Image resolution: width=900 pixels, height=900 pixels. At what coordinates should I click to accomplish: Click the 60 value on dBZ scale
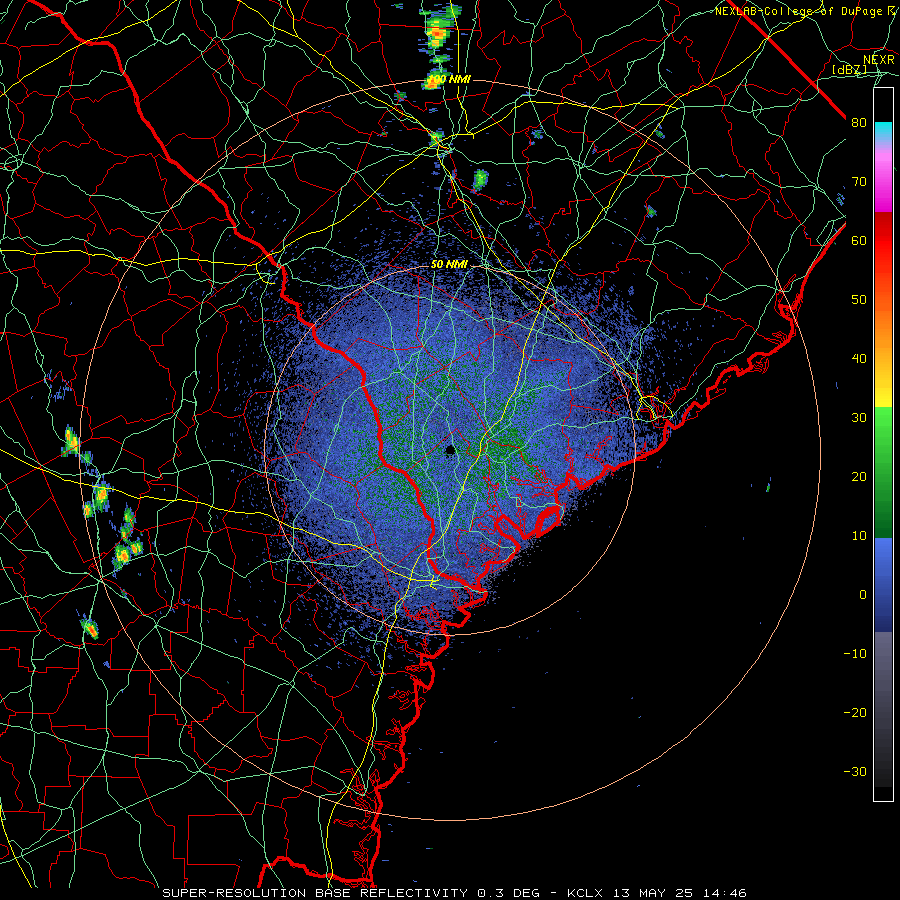[x=859, y=240]
